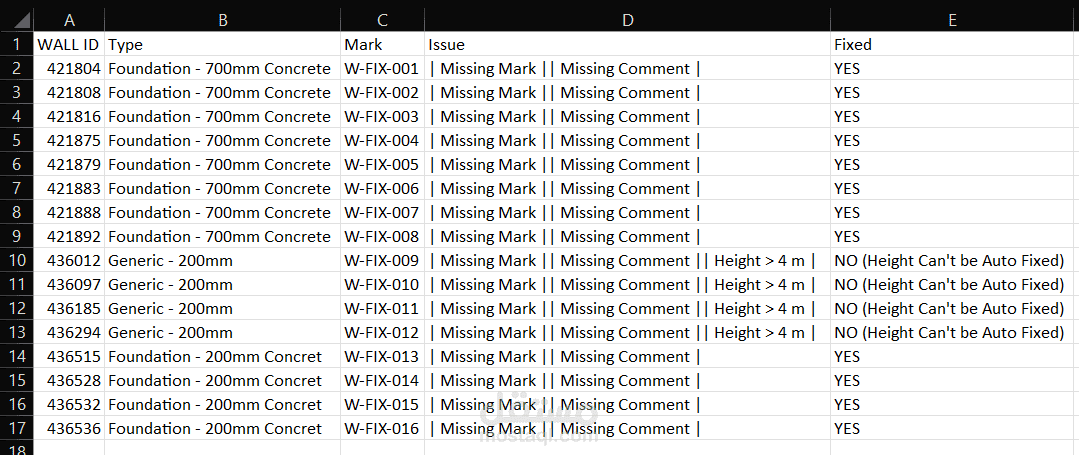The height and width of the screenshot is (455, 1079).
Task: Select column D header
Action: 627,20
